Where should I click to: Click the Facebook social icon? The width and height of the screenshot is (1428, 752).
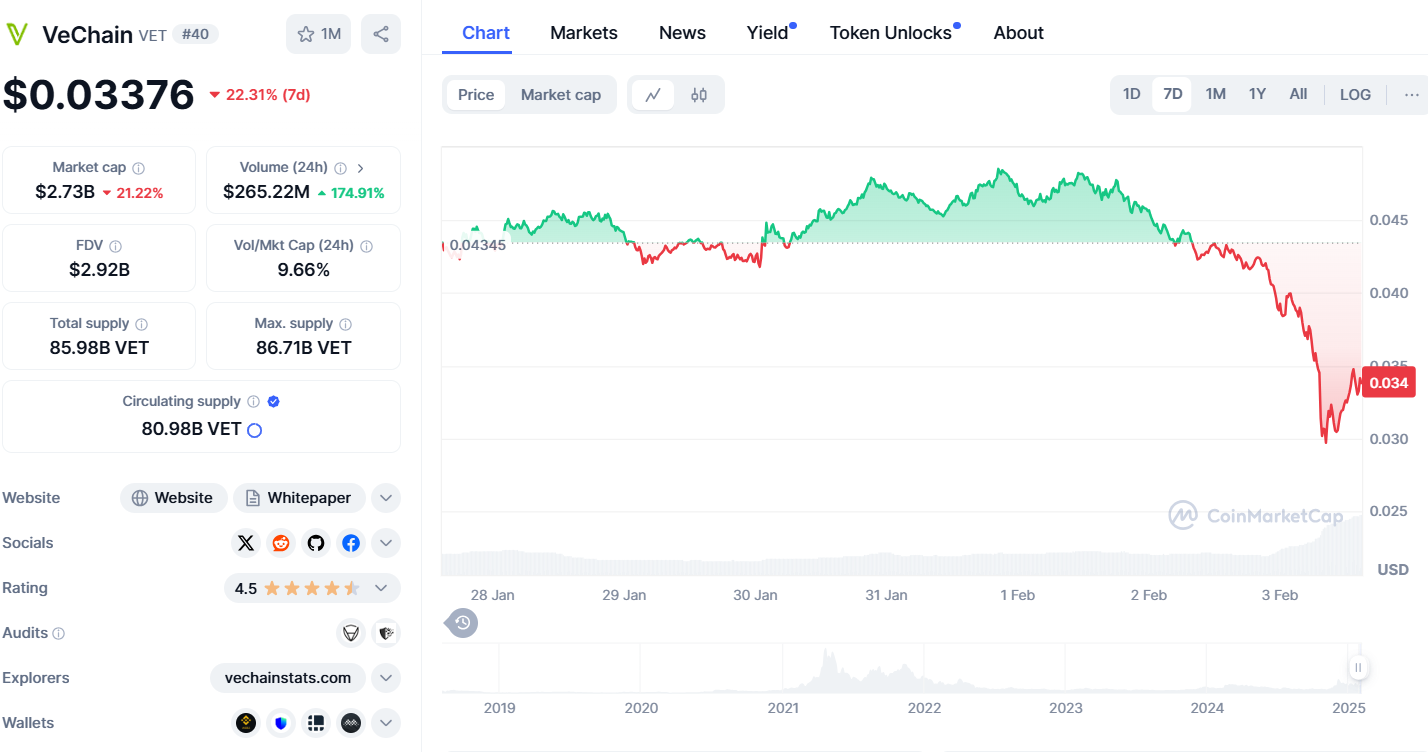click(x=351, y=543)
